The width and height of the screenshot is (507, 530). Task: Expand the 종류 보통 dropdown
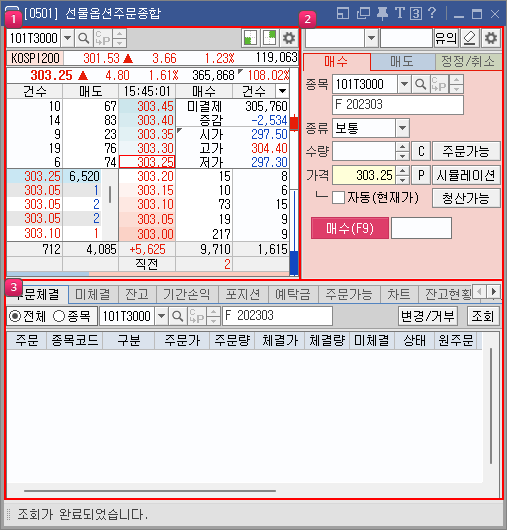click(402, 128)
